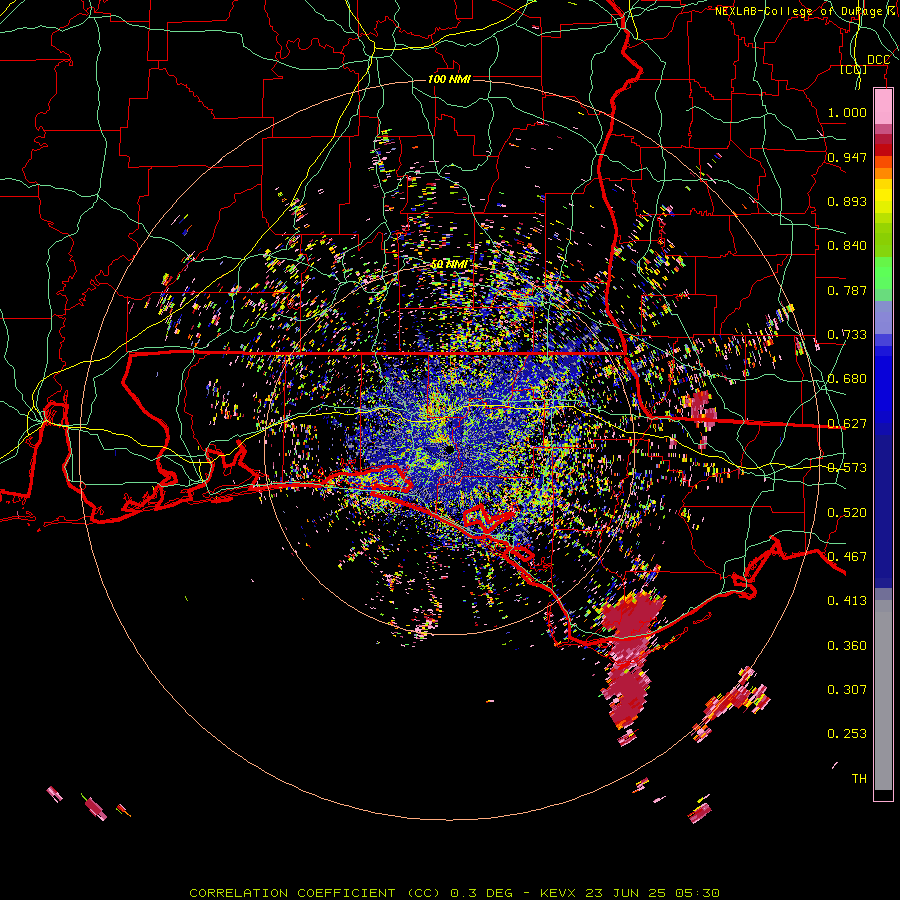Select the 0.947 legend value

pos(847,157)
